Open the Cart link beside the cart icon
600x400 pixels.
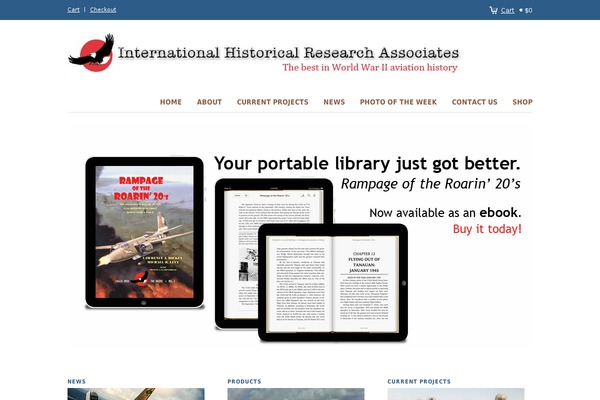507,10
